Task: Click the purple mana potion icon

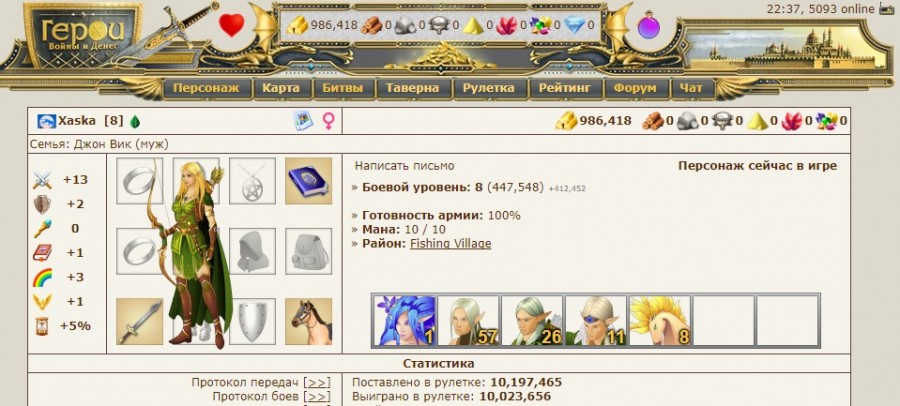Action: (x=649, y=25)
